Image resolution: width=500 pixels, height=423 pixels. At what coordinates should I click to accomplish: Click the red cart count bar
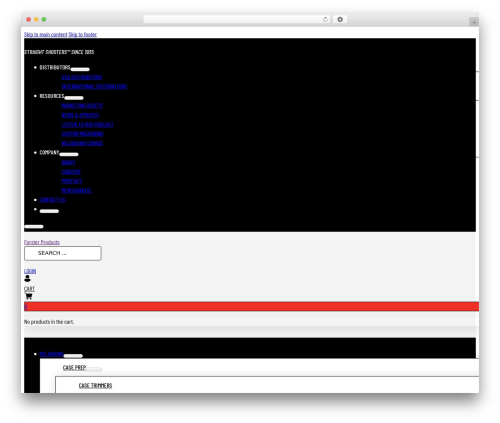point(251,306)
